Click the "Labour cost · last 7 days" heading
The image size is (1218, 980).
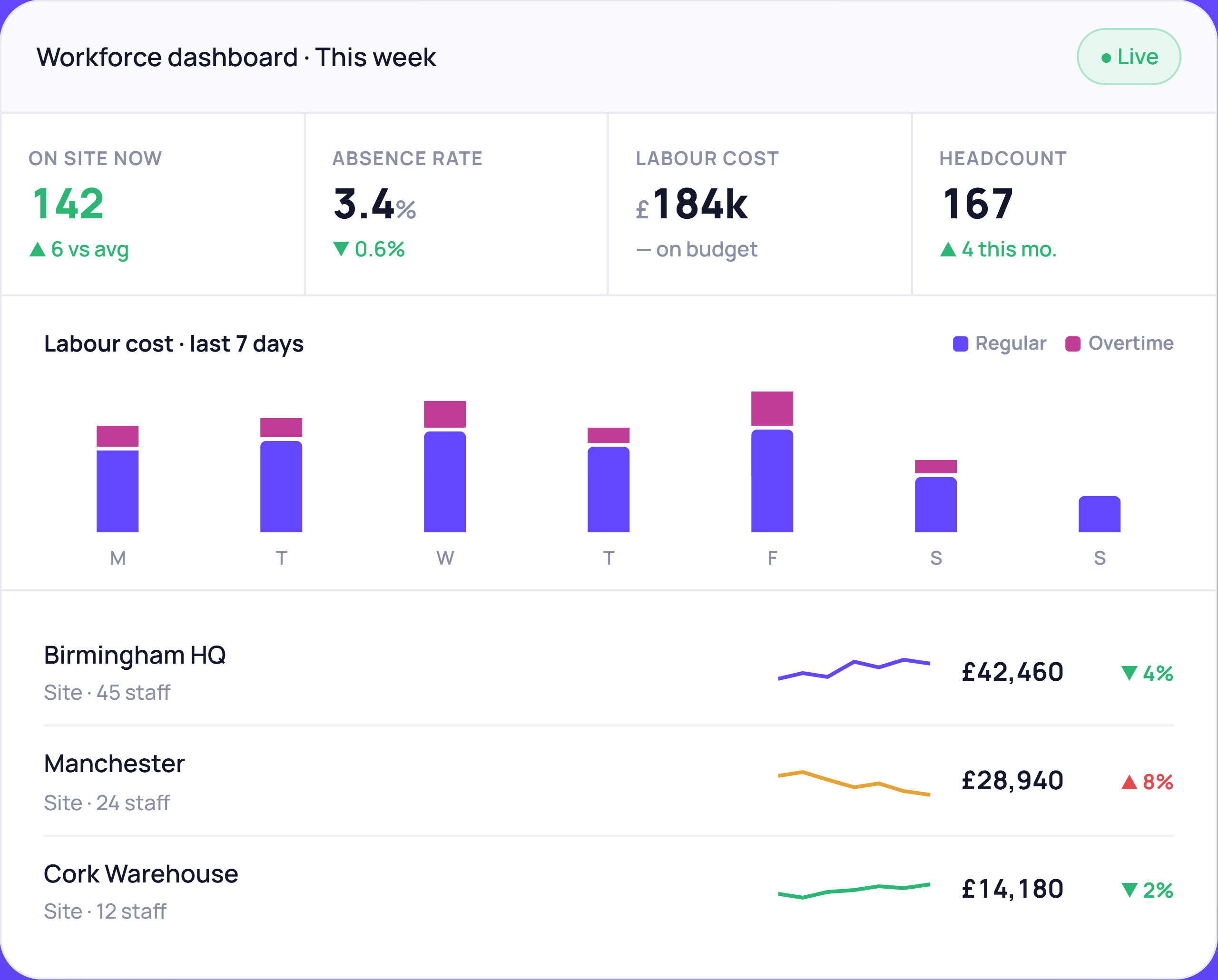(174, 343)
